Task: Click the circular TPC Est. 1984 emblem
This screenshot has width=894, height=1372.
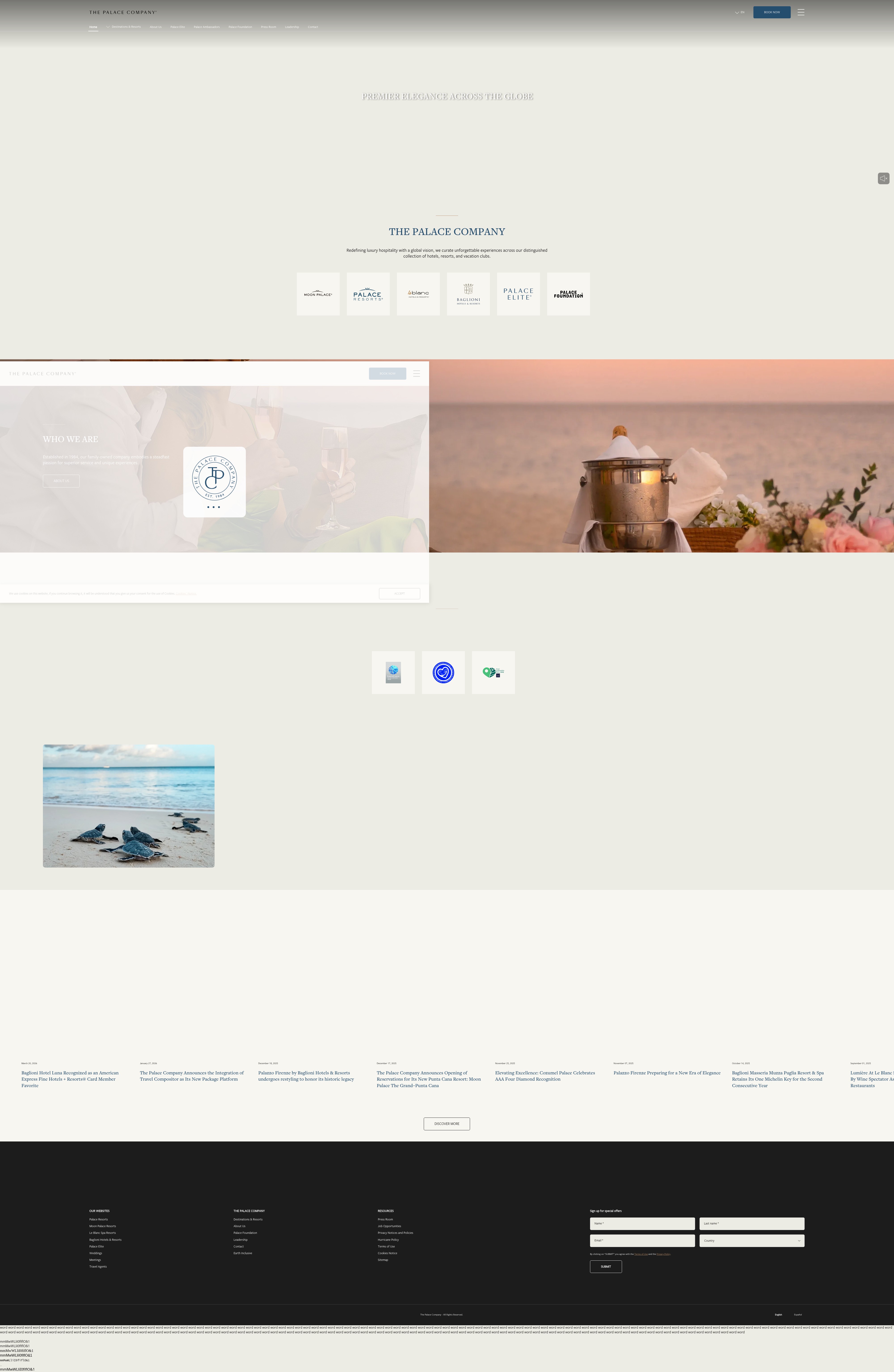Action: click(x=214, y=477)
